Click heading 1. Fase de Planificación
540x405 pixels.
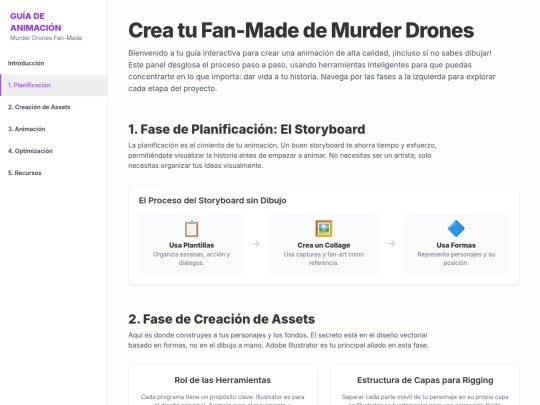(x=247, y=129)
